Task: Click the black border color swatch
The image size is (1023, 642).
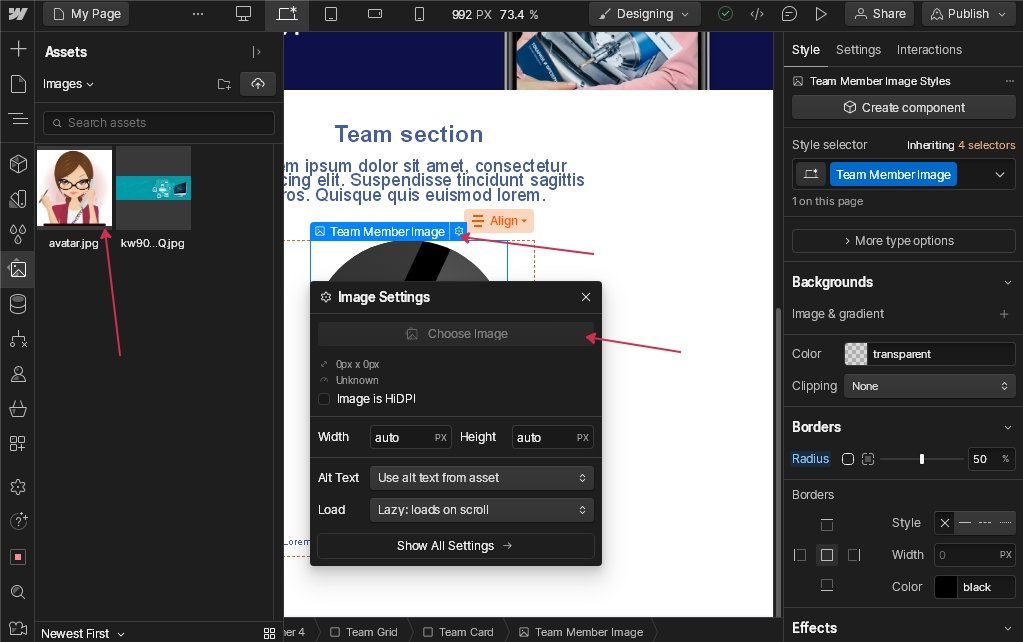Action: [x=946, y=587]
